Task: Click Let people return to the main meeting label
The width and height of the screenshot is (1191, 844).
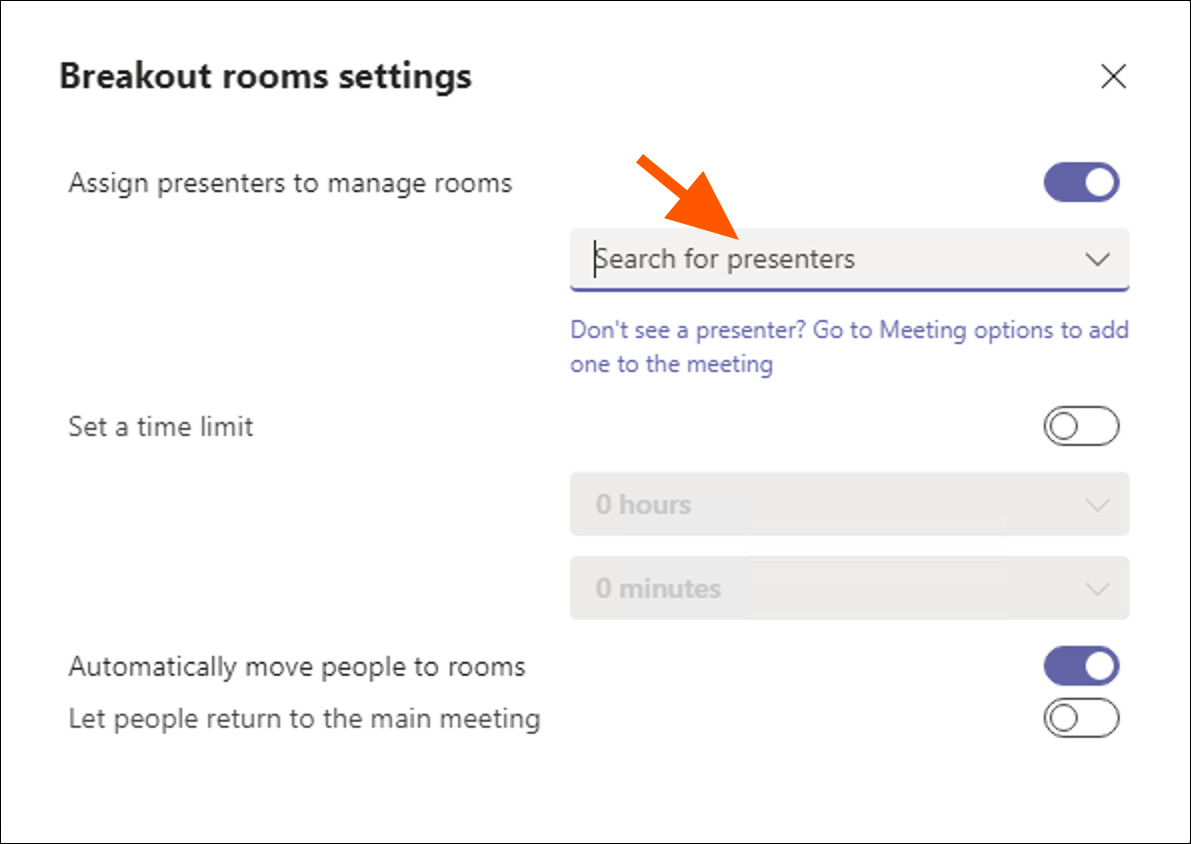Action: (x=304, y=719)
